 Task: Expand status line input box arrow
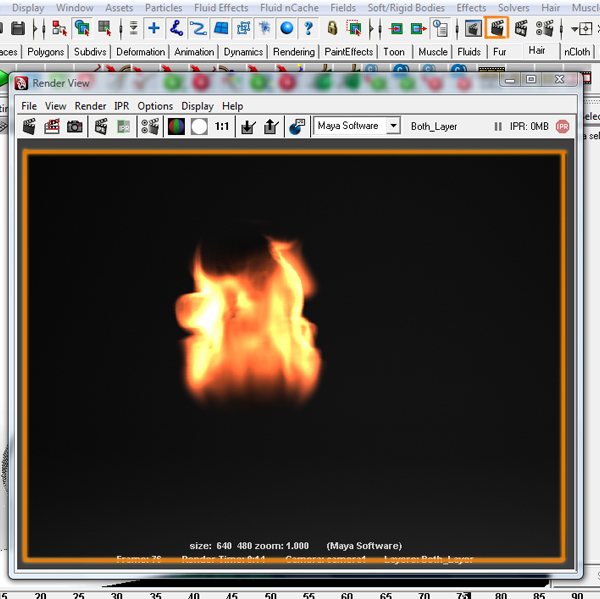point(574,29)
